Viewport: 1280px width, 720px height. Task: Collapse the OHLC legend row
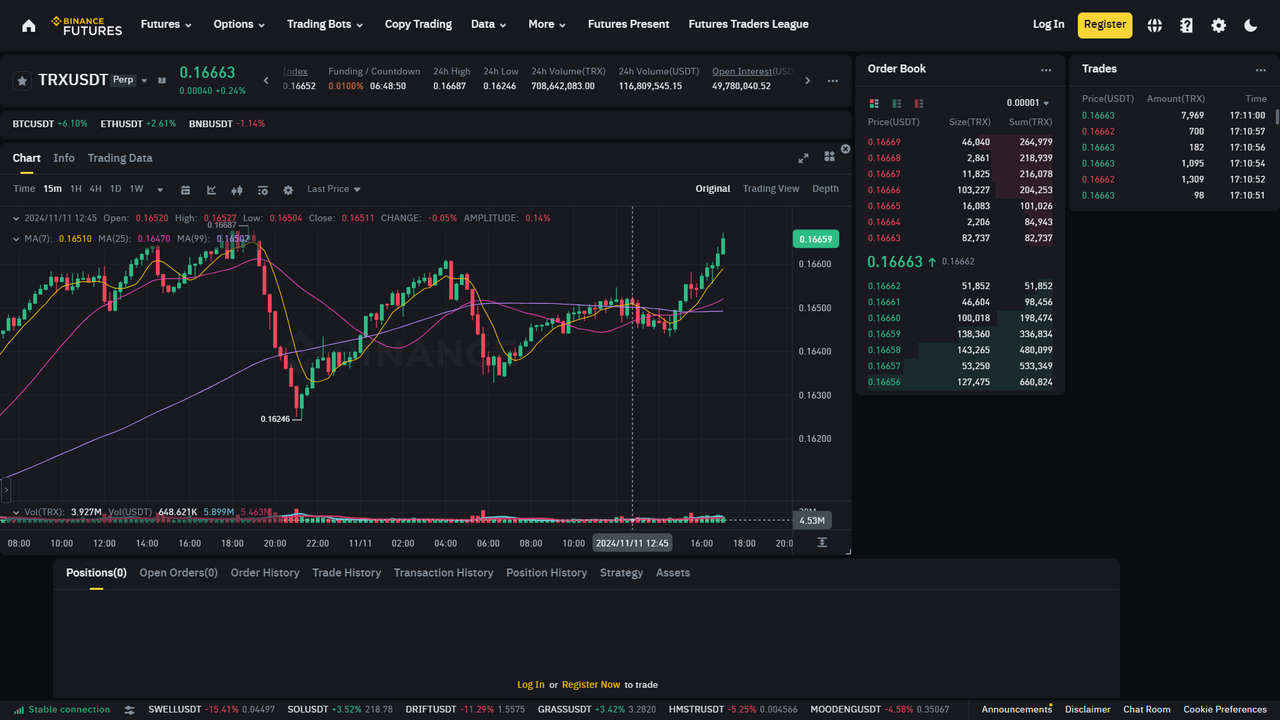coord(16,218)
